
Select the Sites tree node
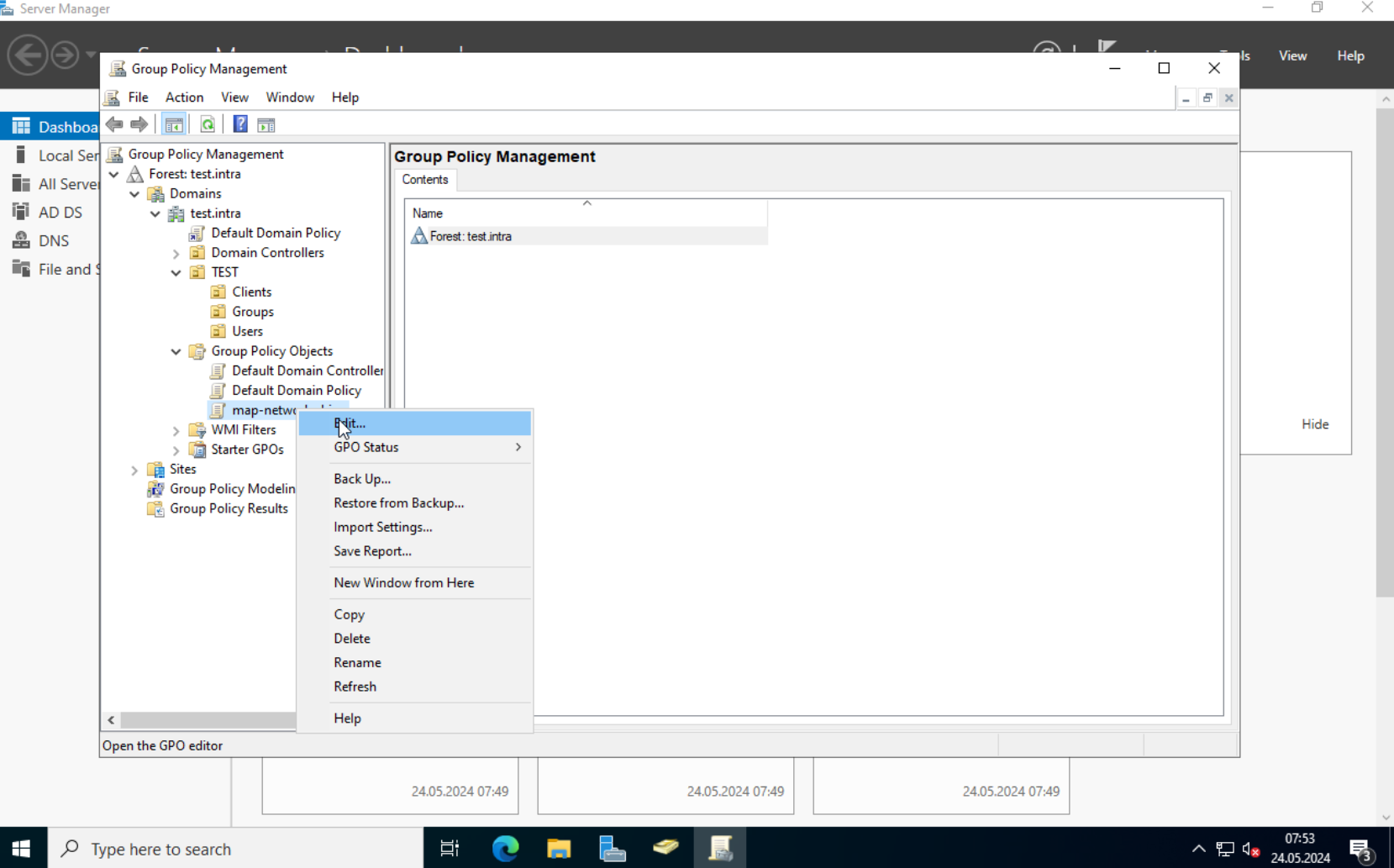tap(182, 469)
